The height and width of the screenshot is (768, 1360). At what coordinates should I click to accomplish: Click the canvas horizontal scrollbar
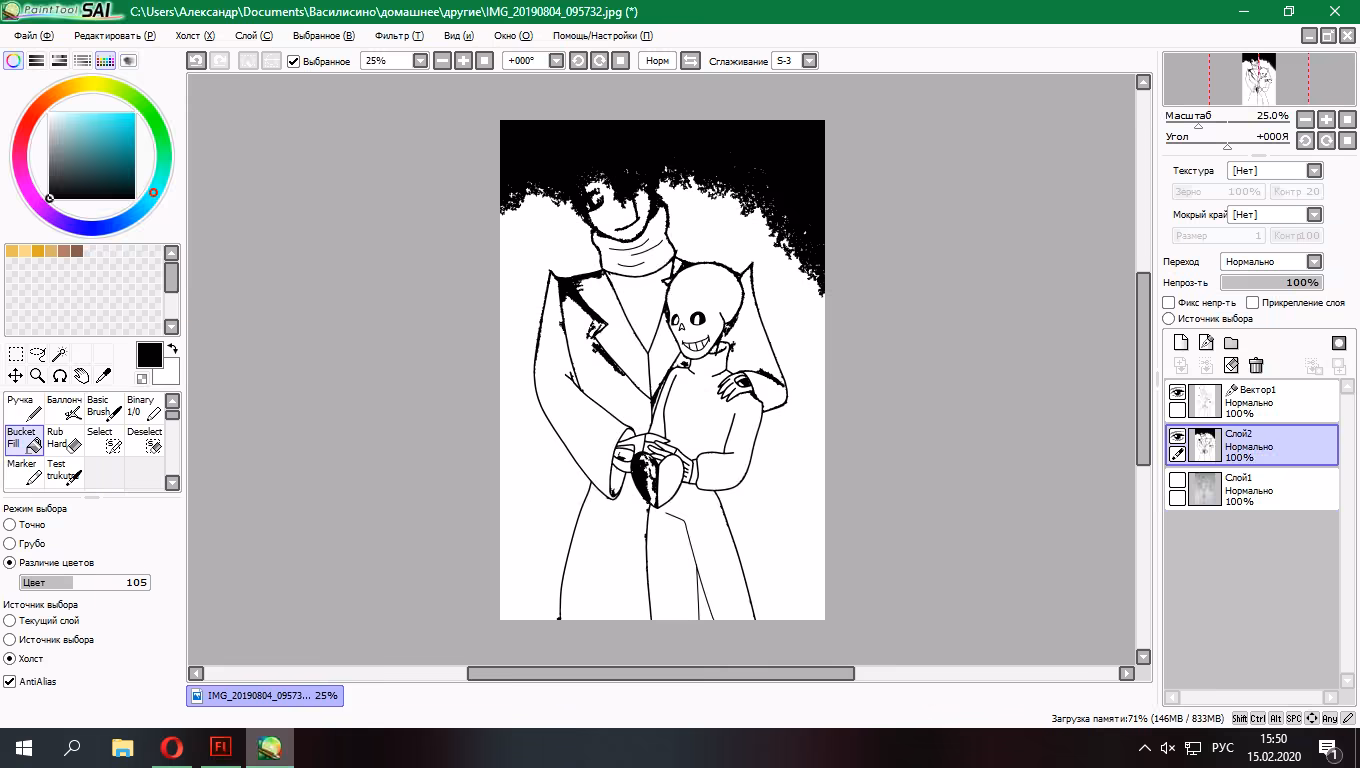661,673
